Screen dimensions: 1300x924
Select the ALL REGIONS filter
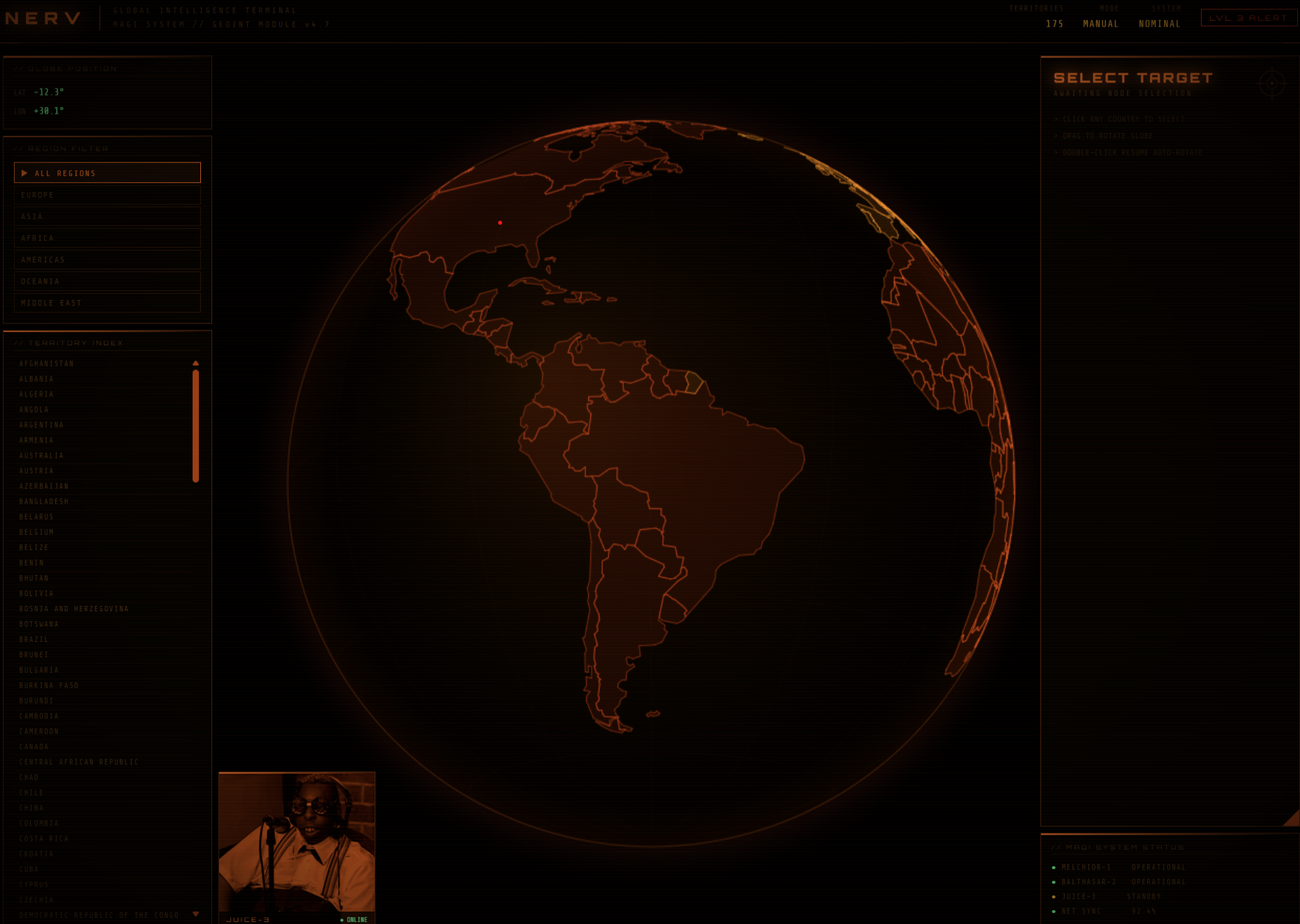[x=107, y=173]
